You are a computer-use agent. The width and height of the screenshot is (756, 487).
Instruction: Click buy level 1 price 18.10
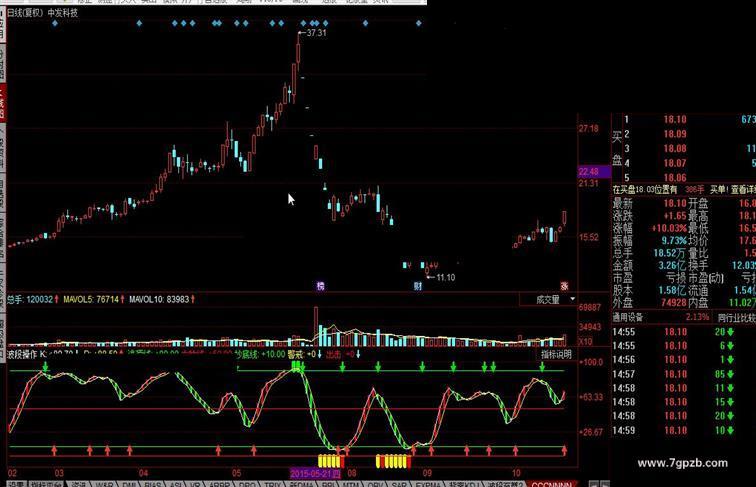point(675,120)
